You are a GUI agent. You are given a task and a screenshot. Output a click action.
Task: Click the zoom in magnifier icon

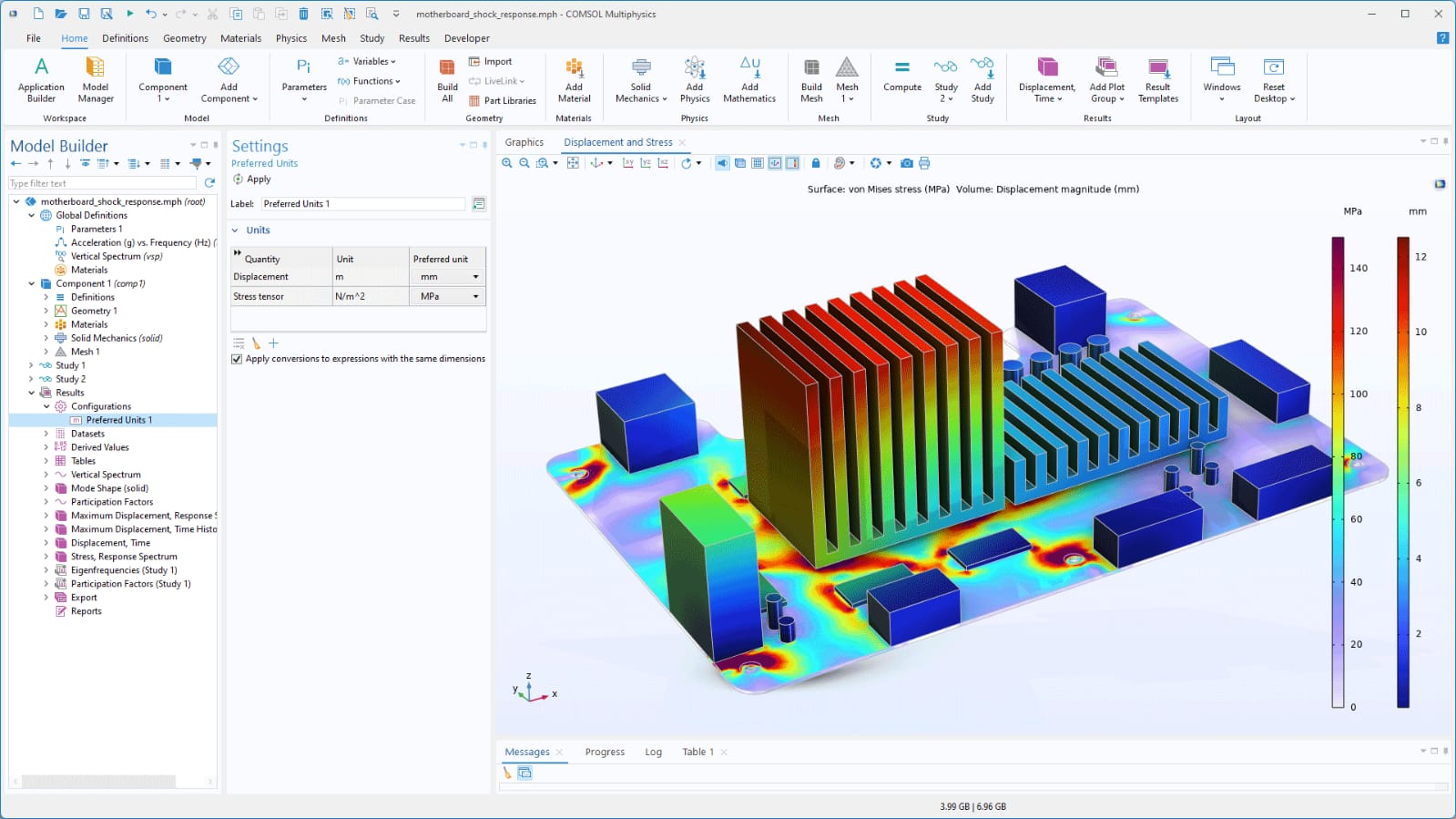pos(507,163)
